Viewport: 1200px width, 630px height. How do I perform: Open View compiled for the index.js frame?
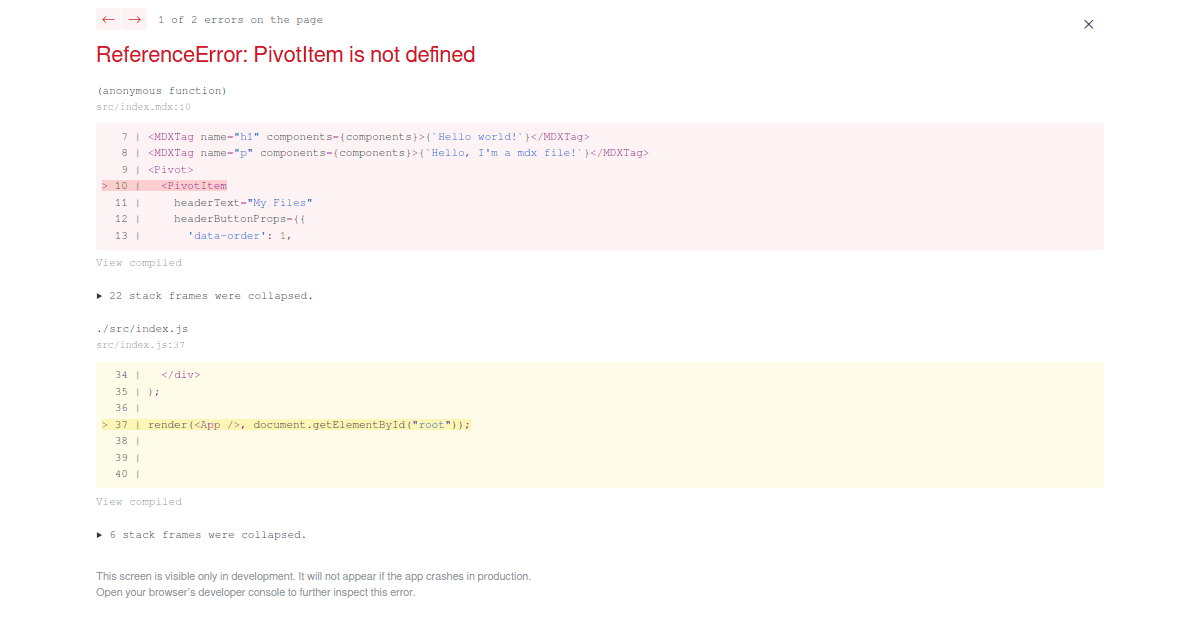(x=139, y=501)
